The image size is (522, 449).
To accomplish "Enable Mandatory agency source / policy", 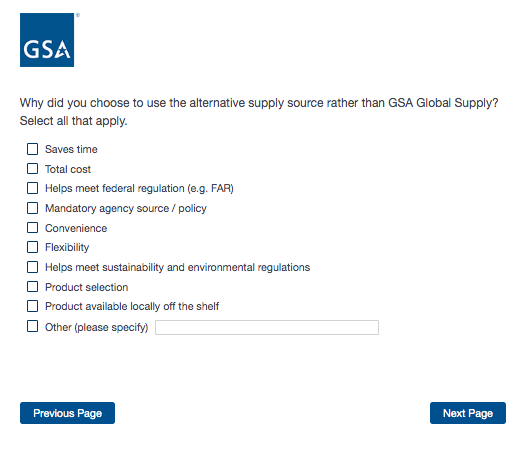I will (x=32, y=208).
